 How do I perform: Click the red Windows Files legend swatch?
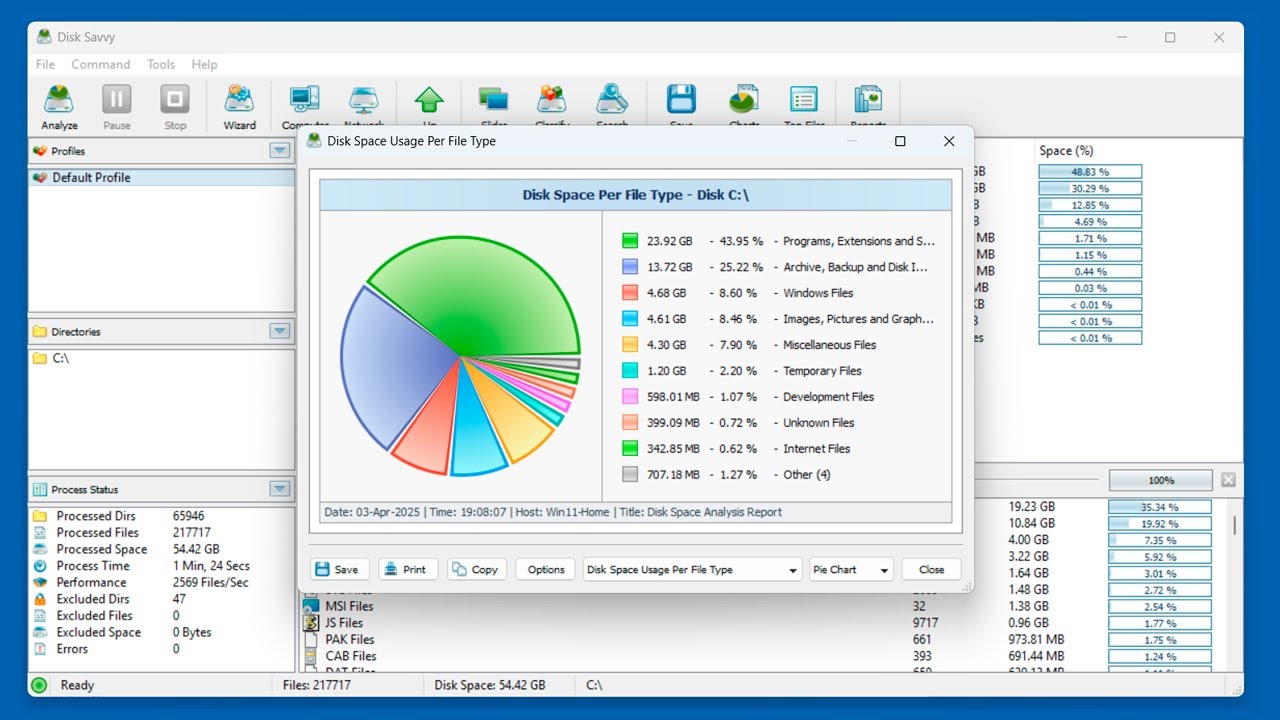click(x=629, y=293)
